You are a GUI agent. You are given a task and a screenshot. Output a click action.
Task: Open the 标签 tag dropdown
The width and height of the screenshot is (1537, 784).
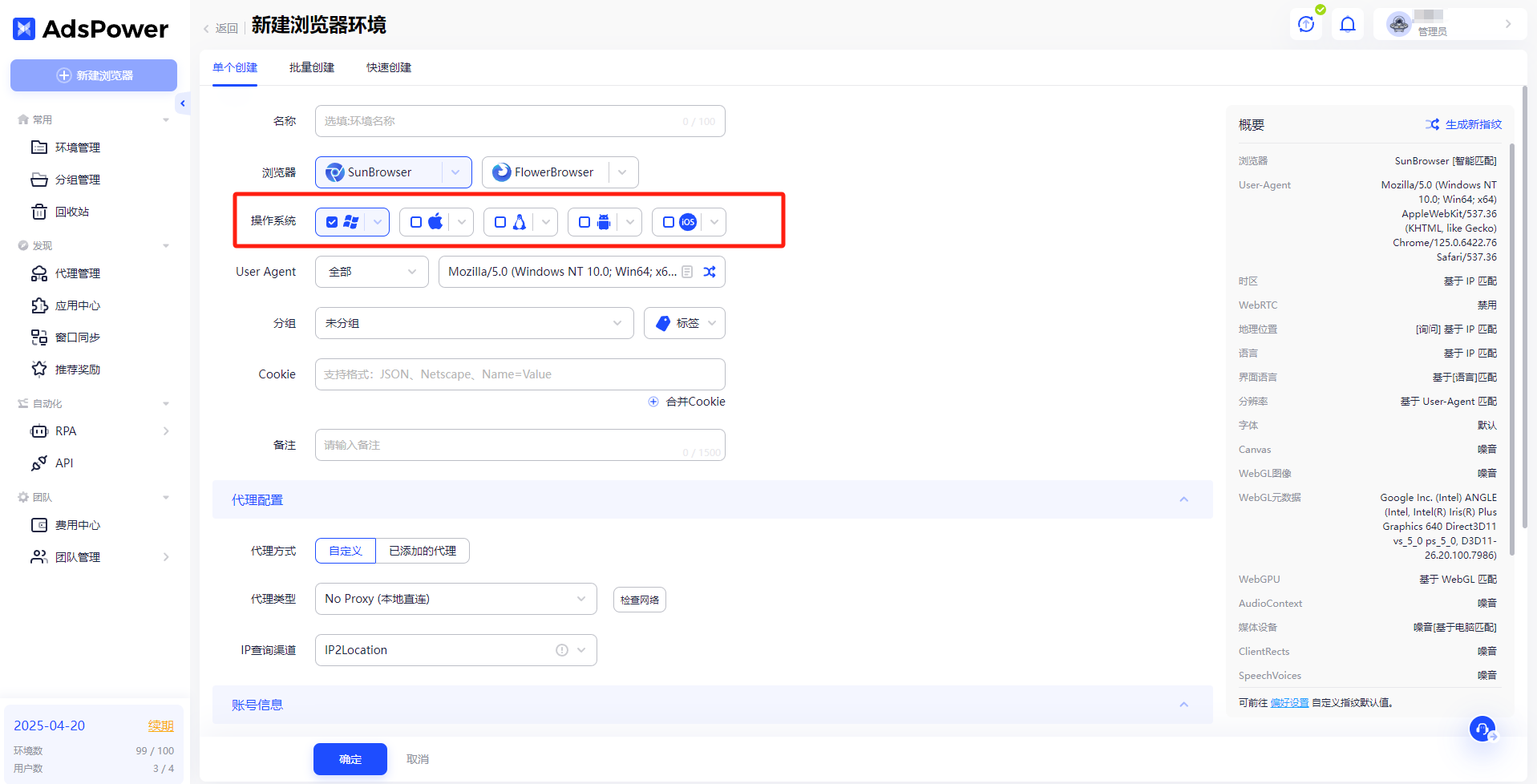pos(685,323)
